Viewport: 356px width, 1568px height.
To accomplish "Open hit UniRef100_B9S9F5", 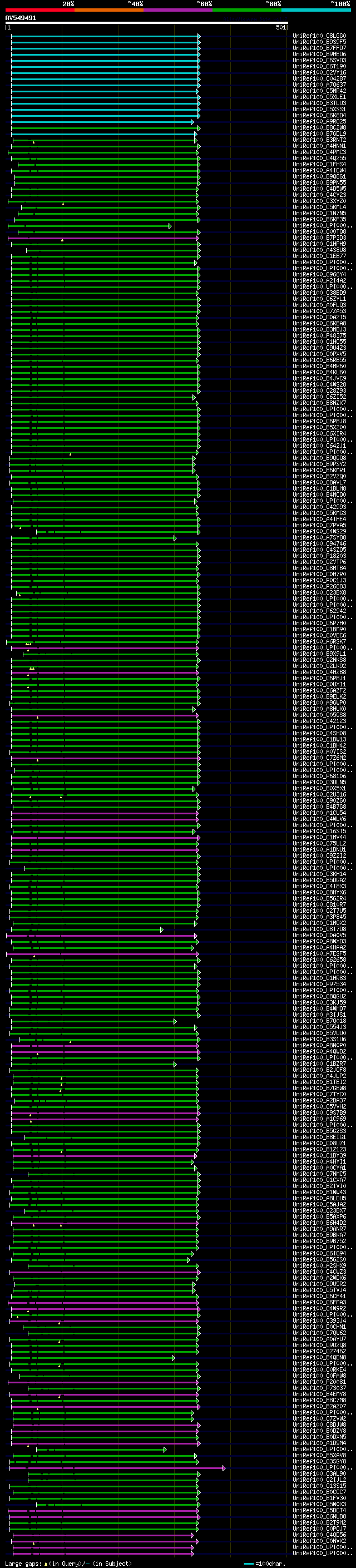I will coord(319,42).
